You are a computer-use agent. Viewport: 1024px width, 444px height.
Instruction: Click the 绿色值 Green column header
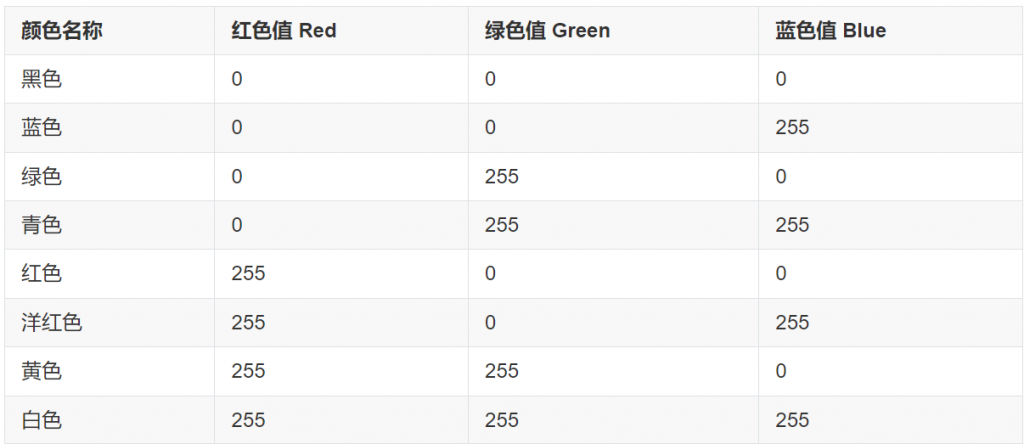(547, 31)
